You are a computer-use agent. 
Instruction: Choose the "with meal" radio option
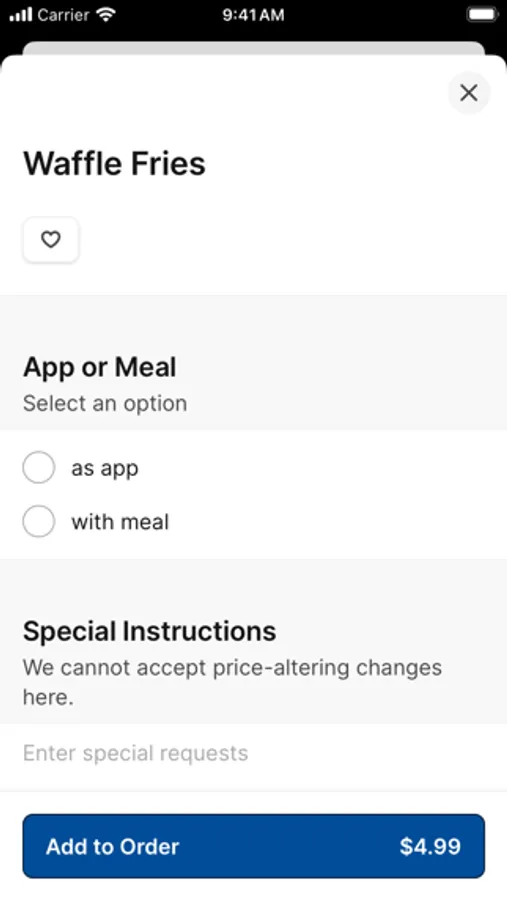coord(38,521)
